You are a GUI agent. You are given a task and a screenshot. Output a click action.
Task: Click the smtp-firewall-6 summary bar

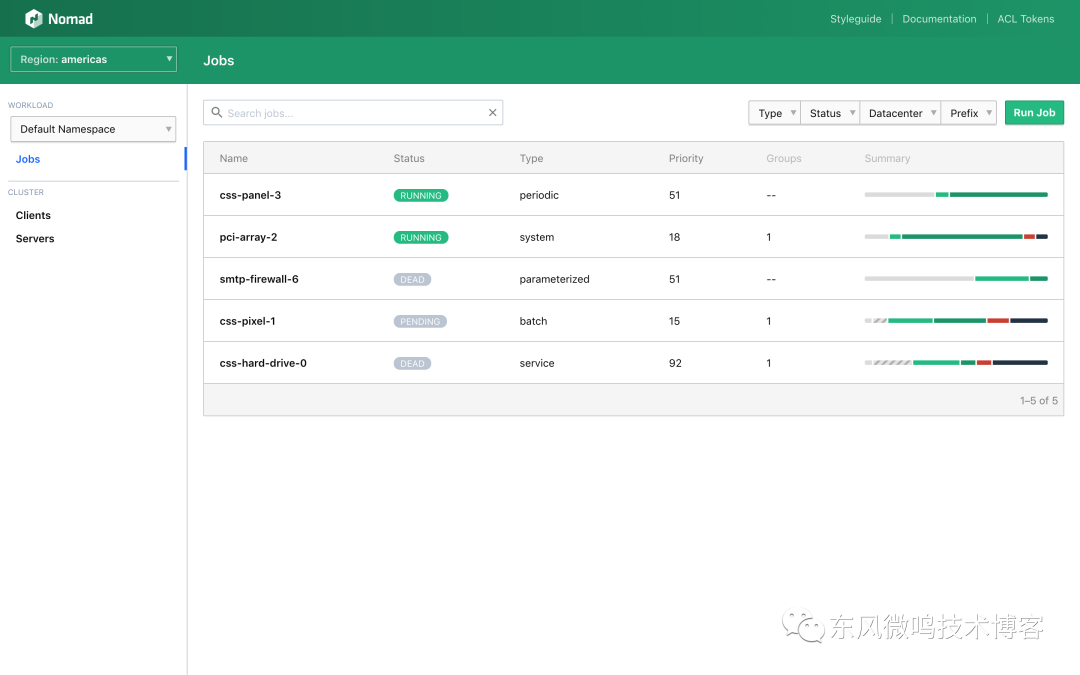coord(956,279)
